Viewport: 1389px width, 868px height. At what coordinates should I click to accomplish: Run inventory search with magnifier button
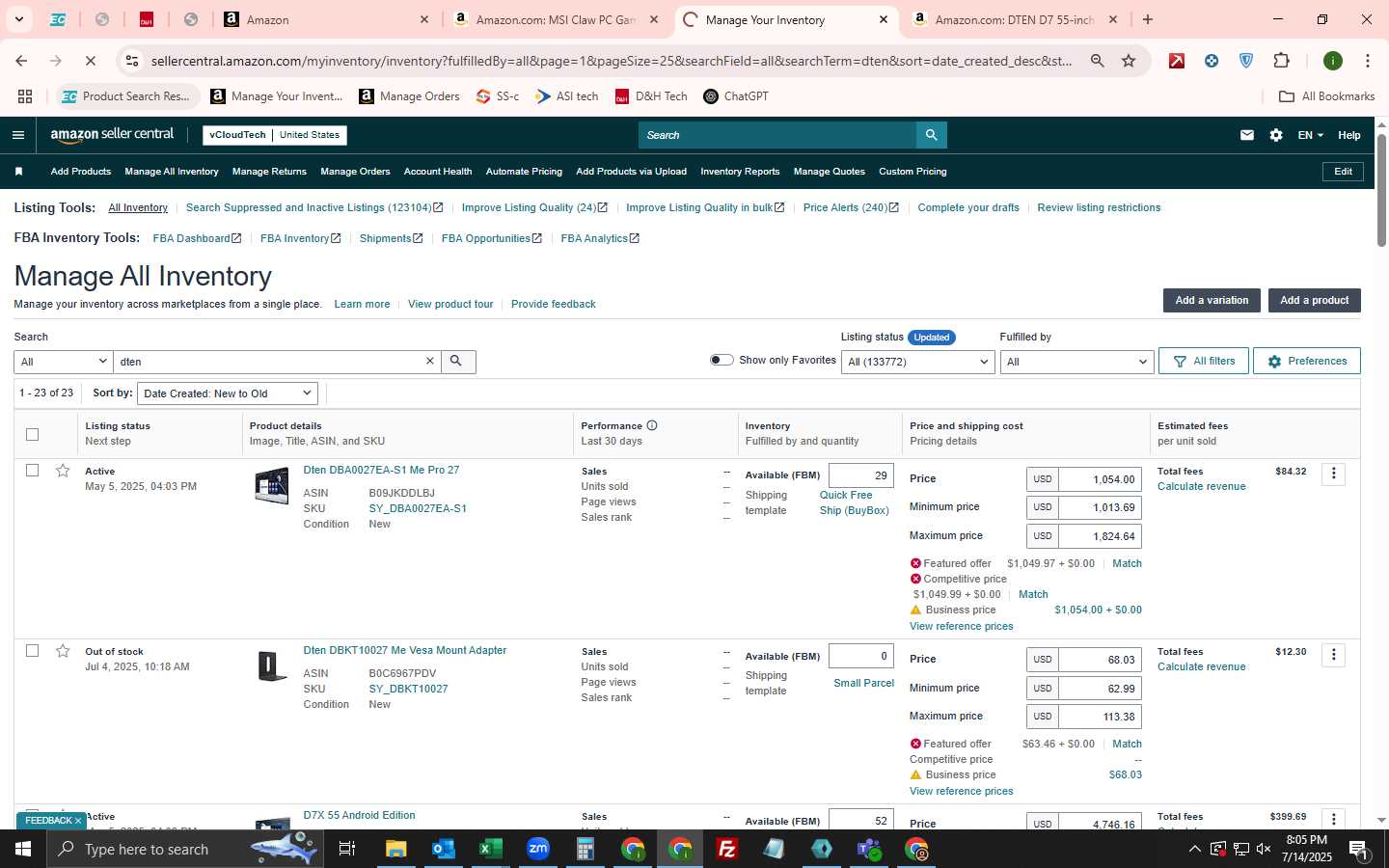[x=457, y=362]
